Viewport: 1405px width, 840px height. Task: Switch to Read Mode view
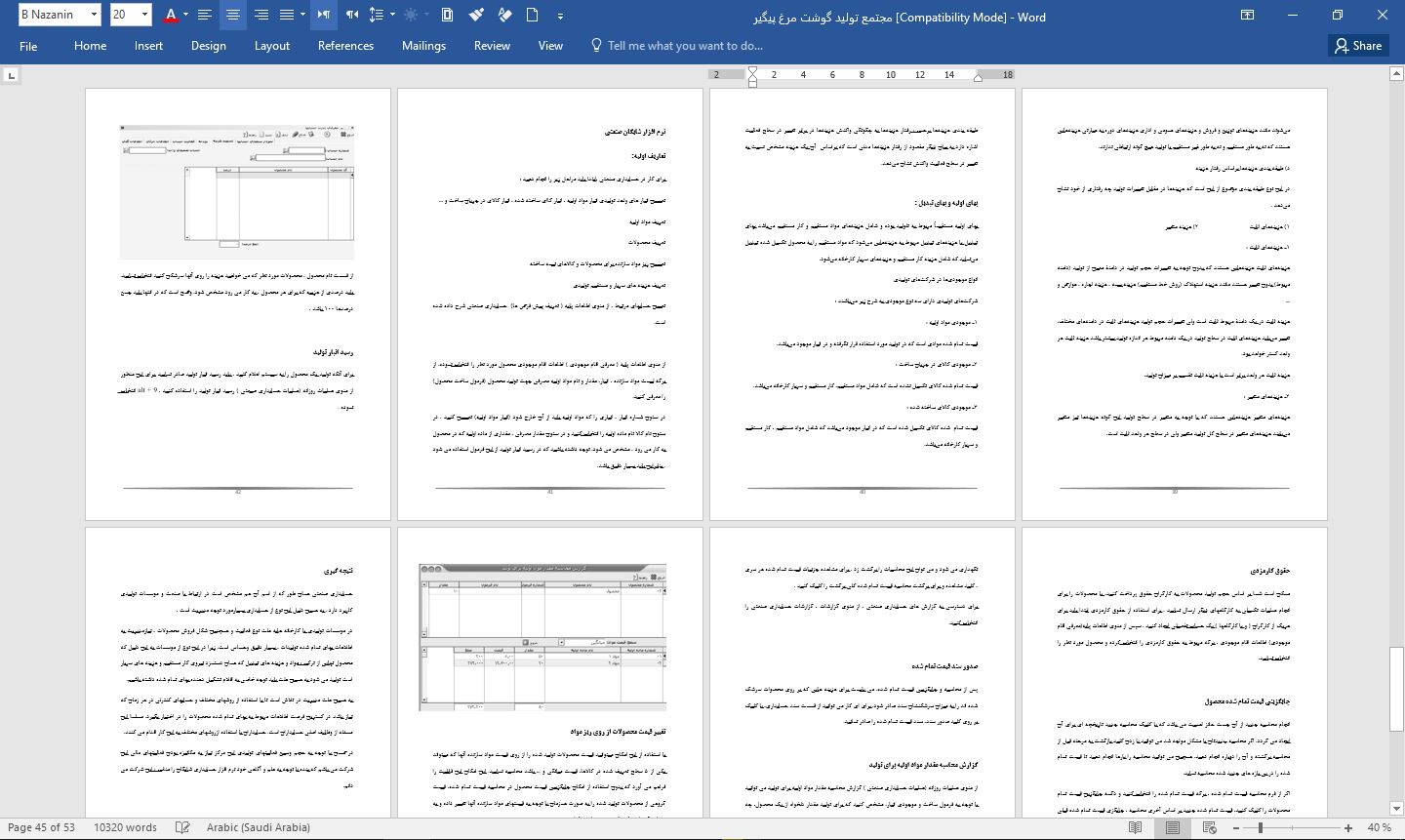coord(1135,827)
